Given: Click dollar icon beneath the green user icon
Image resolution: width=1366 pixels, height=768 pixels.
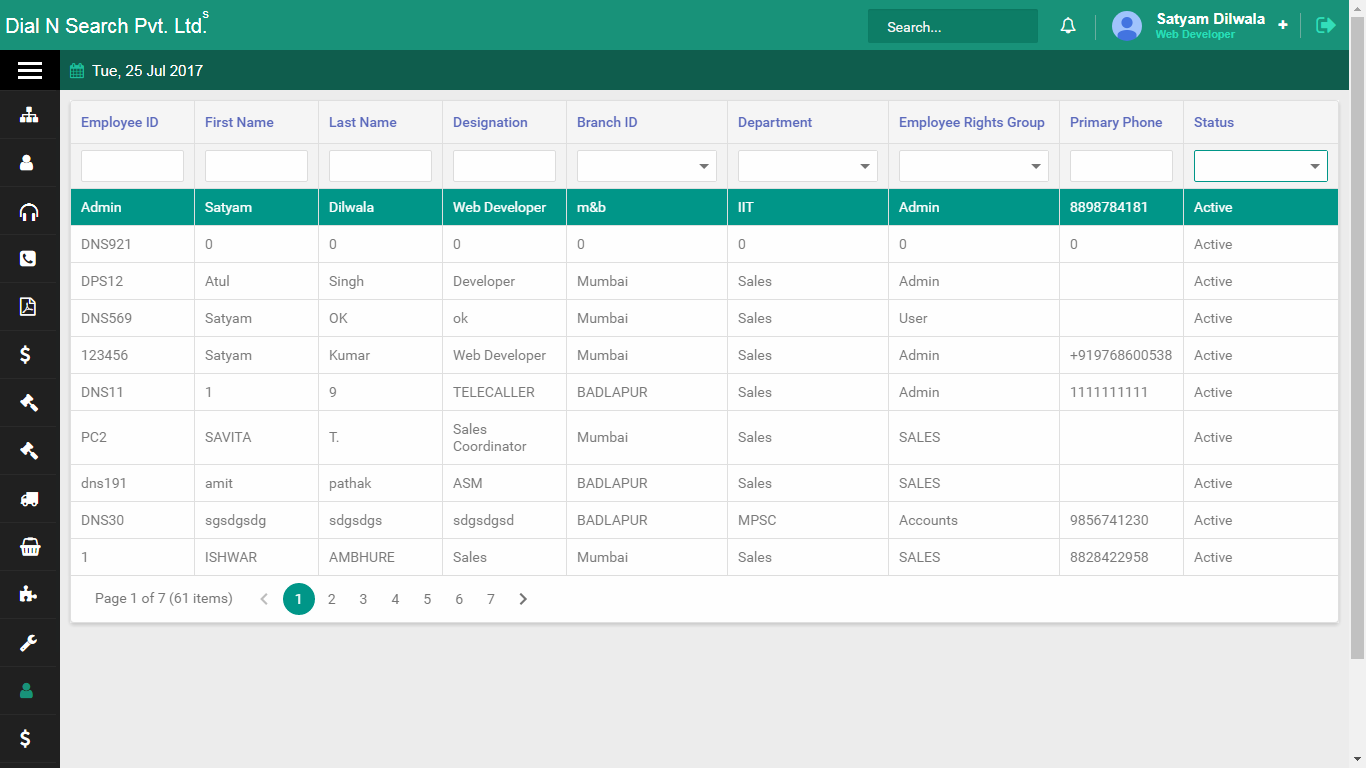Looking at the screenshot, I should pyautogui.click(x=25, y=738).
